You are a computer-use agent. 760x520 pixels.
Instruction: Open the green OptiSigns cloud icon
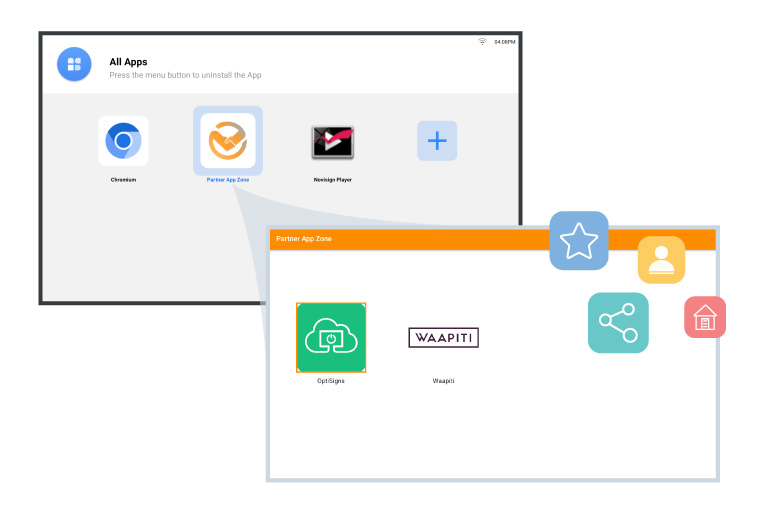coord(331,338)
